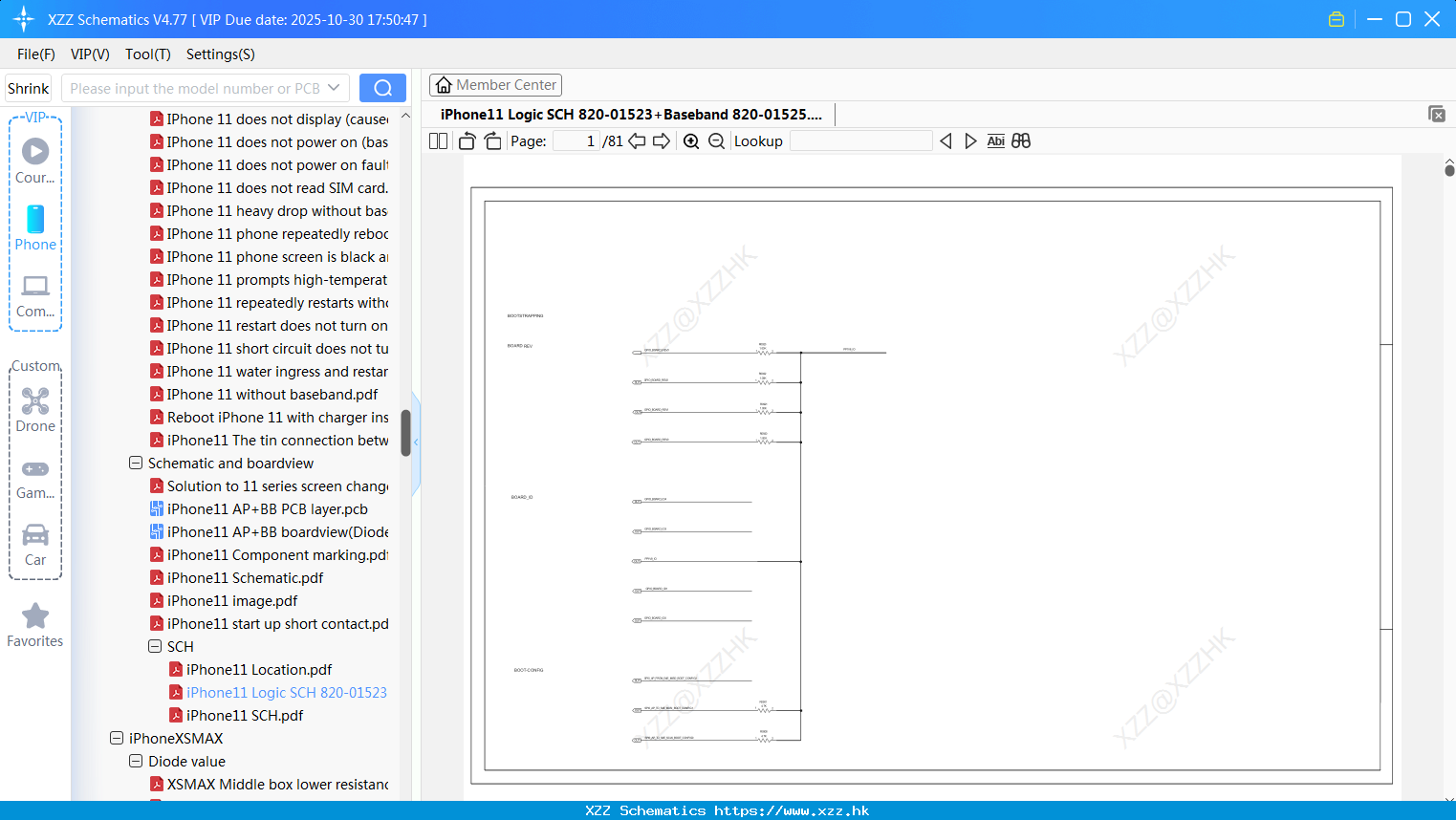Open the Tool(T) menu
This screenshot has width=1456, height=820.
148,54
